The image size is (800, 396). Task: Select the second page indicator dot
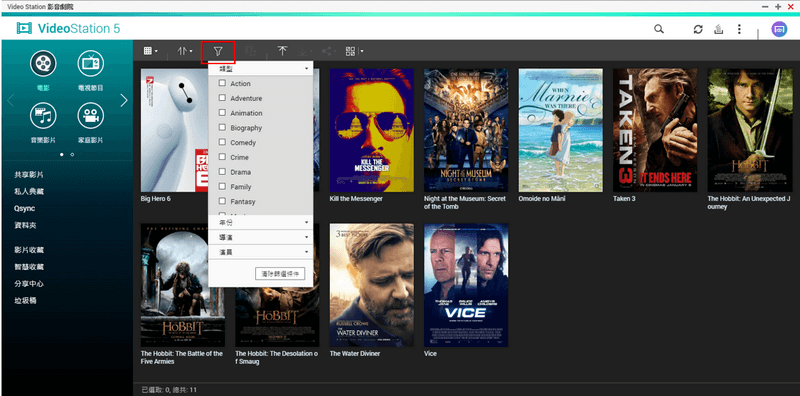(x=72, y=154)
